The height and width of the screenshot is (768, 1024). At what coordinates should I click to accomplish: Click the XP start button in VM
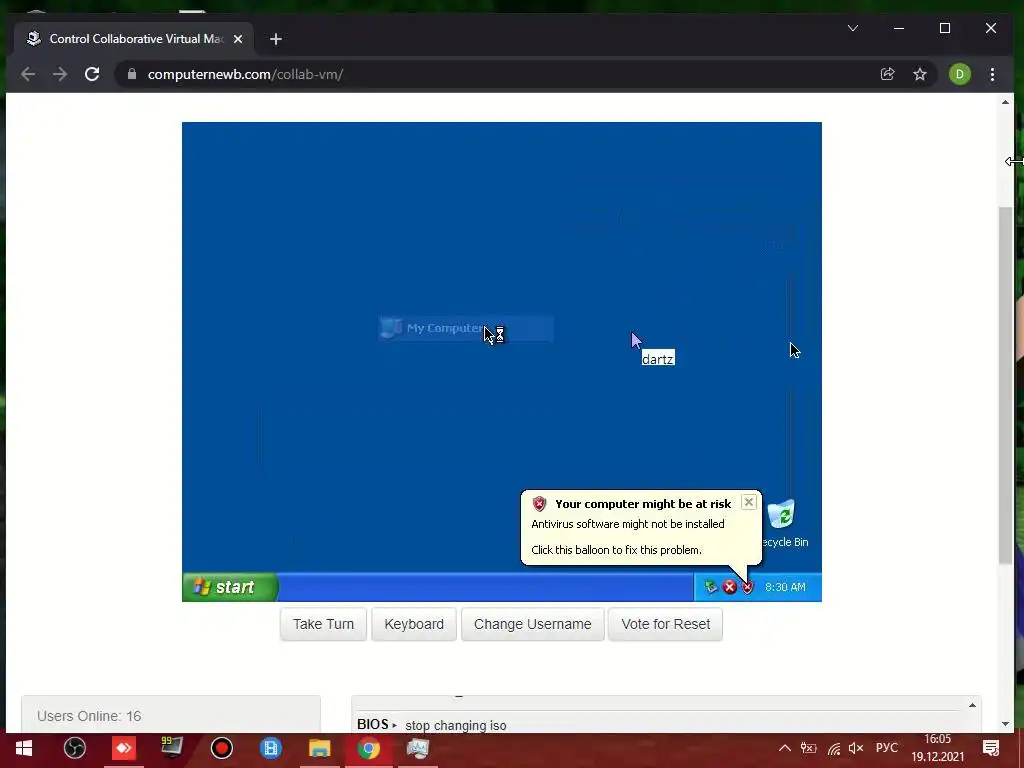tap(230, 587)
